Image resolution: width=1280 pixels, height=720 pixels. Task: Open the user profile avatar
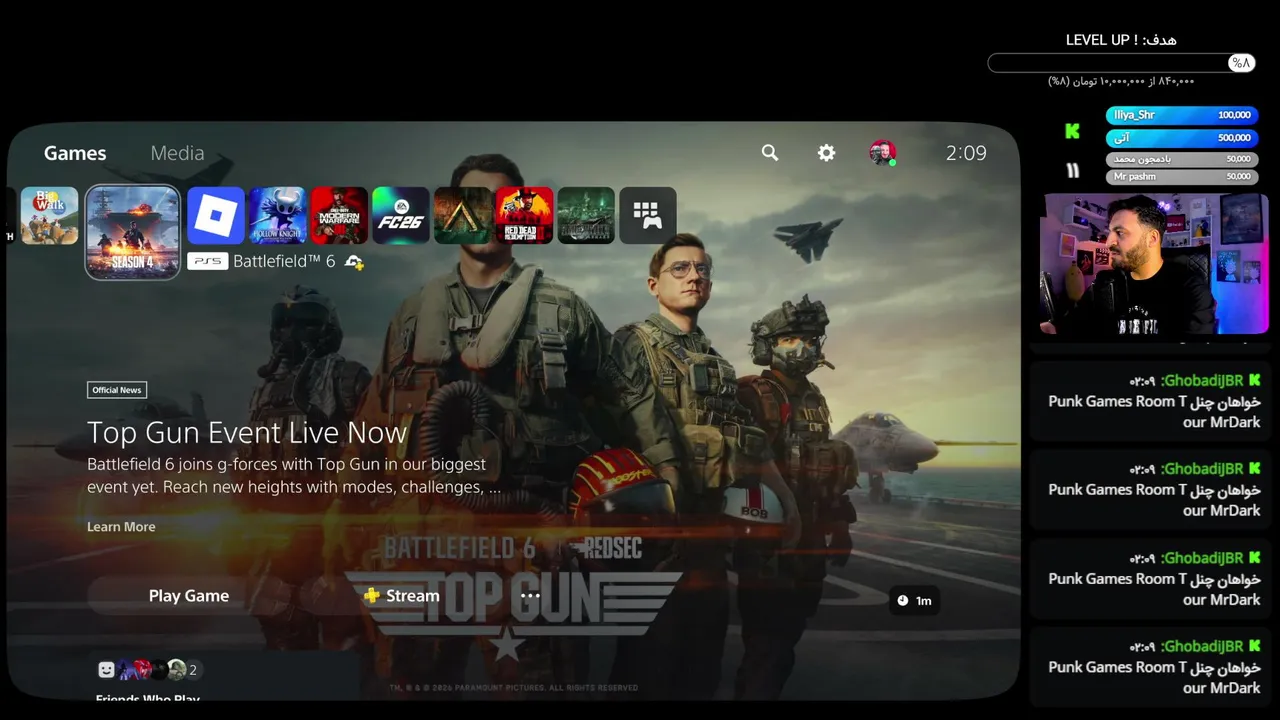pos(882,153)
